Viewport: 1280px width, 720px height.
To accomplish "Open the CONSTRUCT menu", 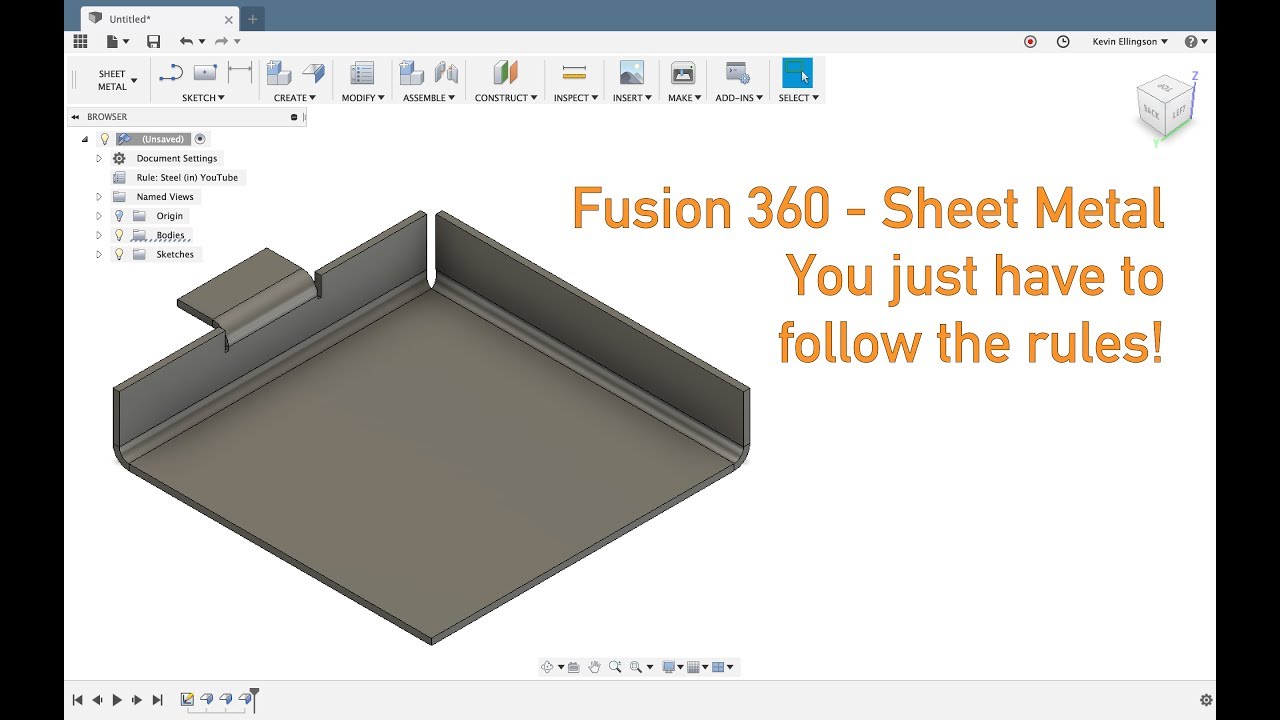I will pos(506,98).
